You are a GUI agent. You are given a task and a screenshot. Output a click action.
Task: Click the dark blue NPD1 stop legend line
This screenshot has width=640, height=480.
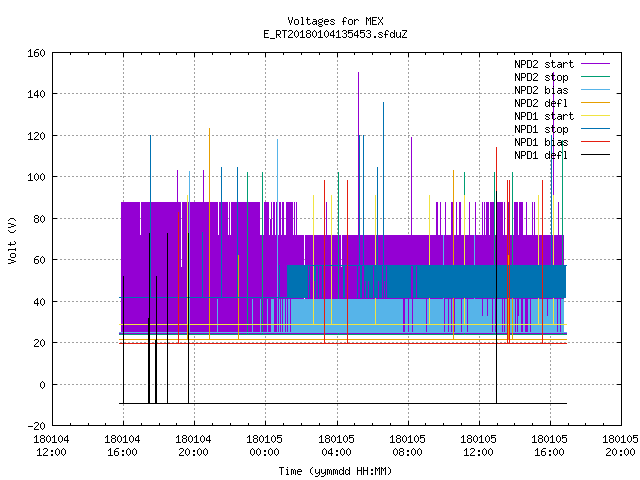[x=596, y=129]
